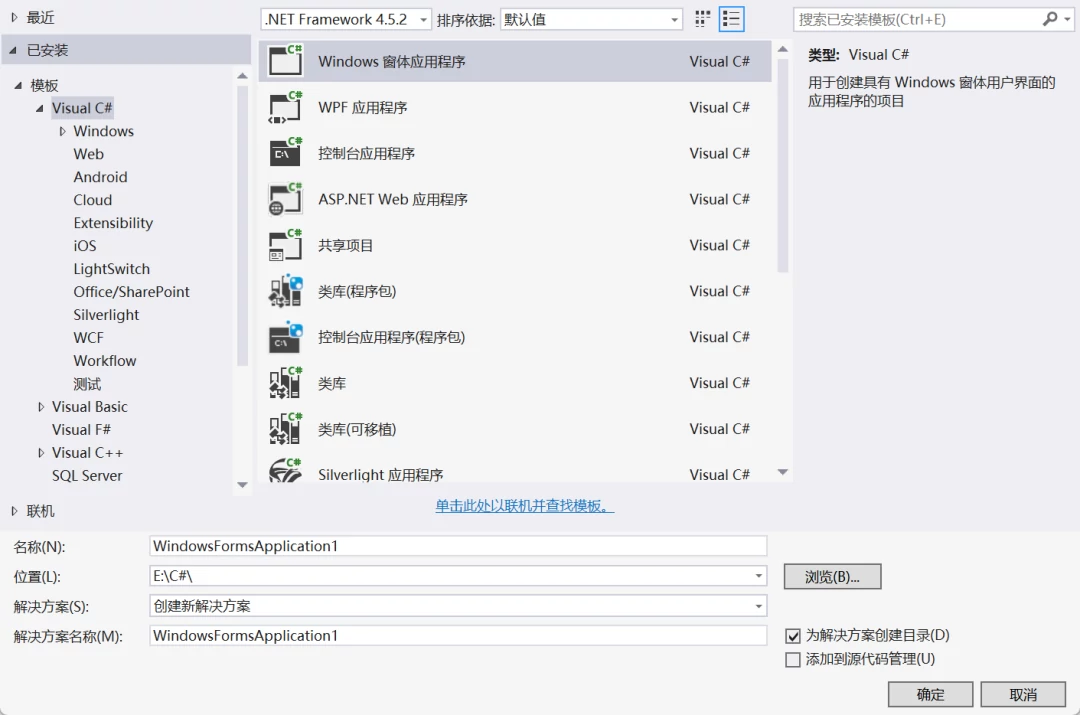The height and width of the screenshot is (715, 1080).
Task: Select the LightSwitch tree item
Action: click(112, 269)
